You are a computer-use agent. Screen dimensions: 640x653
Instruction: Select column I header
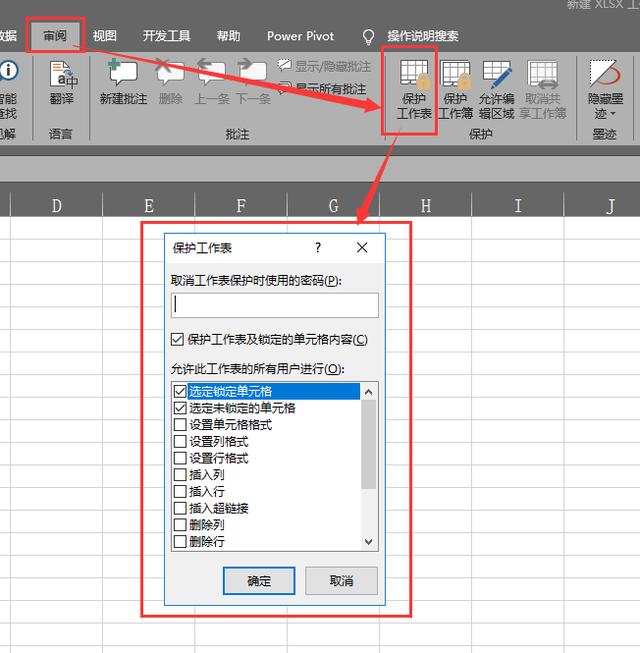click(x=518, y=205)
